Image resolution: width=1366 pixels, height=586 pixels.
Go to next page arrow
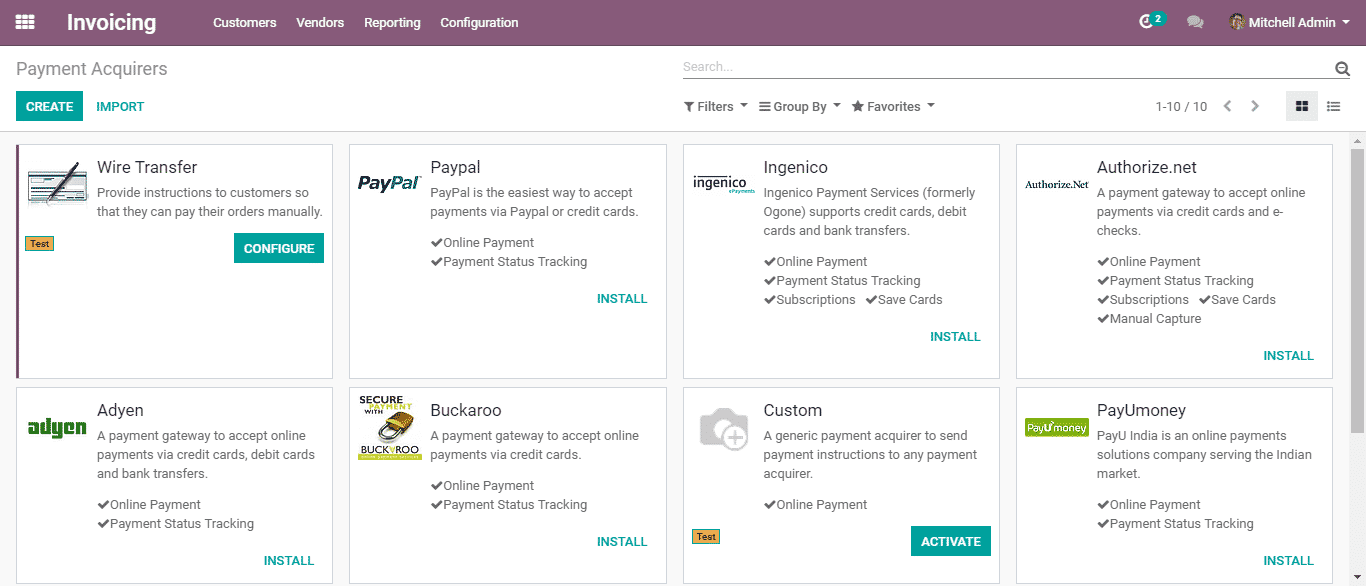[1255, 106]
